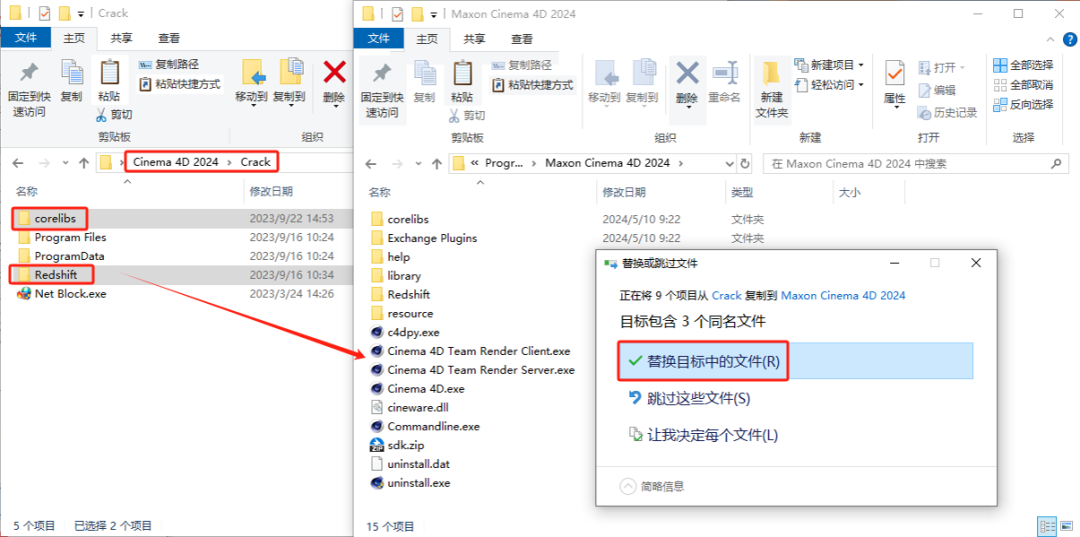The image size is (1080, 537).
Task: Open the recent locations dropdown in Crack window
Action: pos(65,163)
